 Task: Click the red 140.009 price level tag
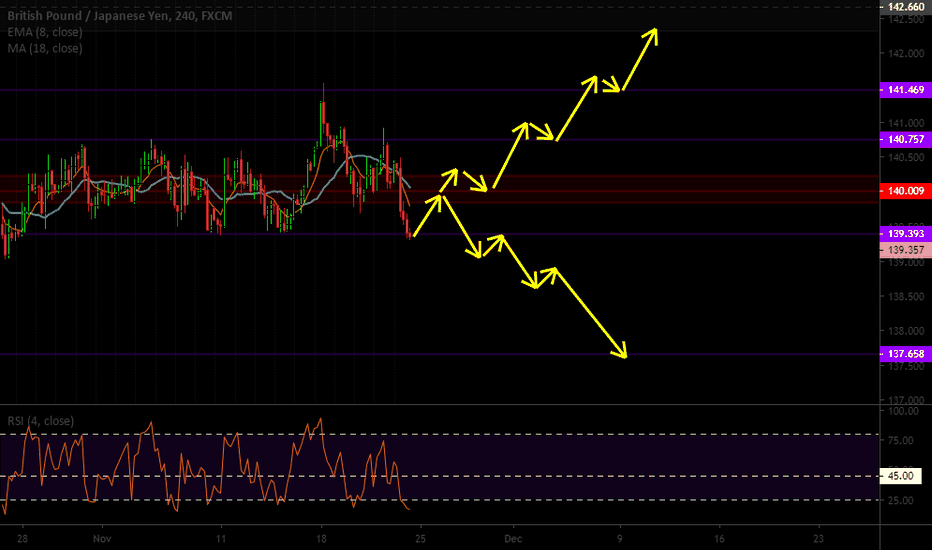click(905, 190)
